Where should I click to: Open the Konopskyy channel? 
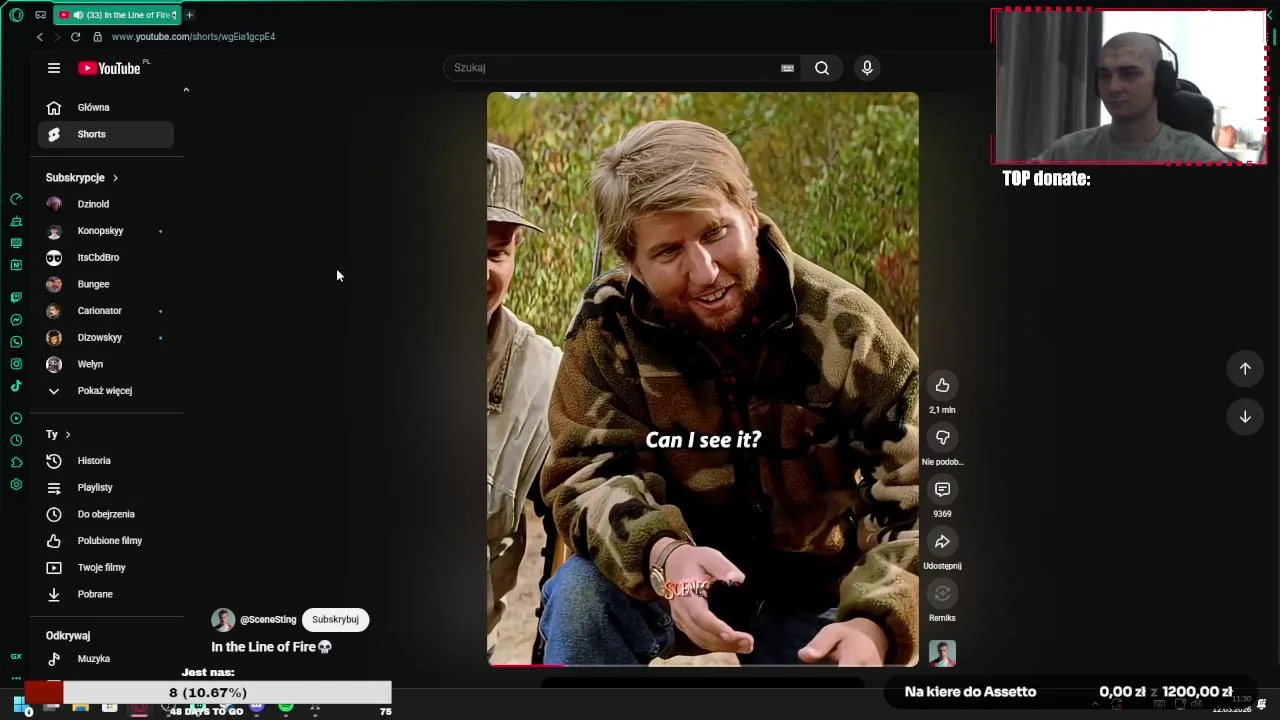(106, 231)
